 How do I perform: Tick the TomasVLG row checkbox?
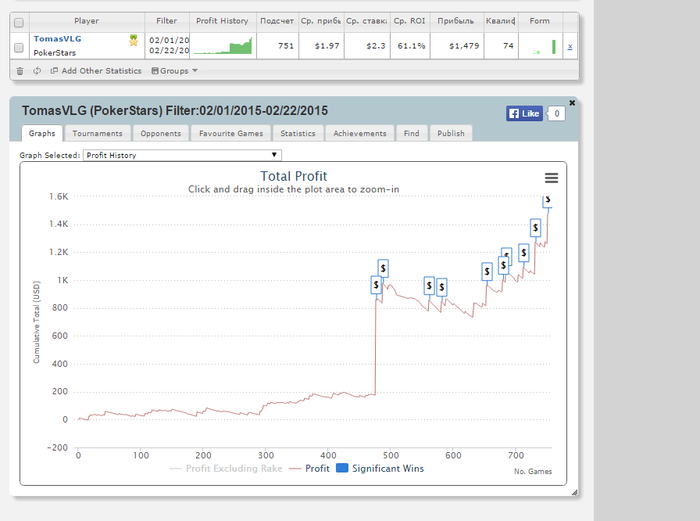pyautogui.click(x=19, y=47)
